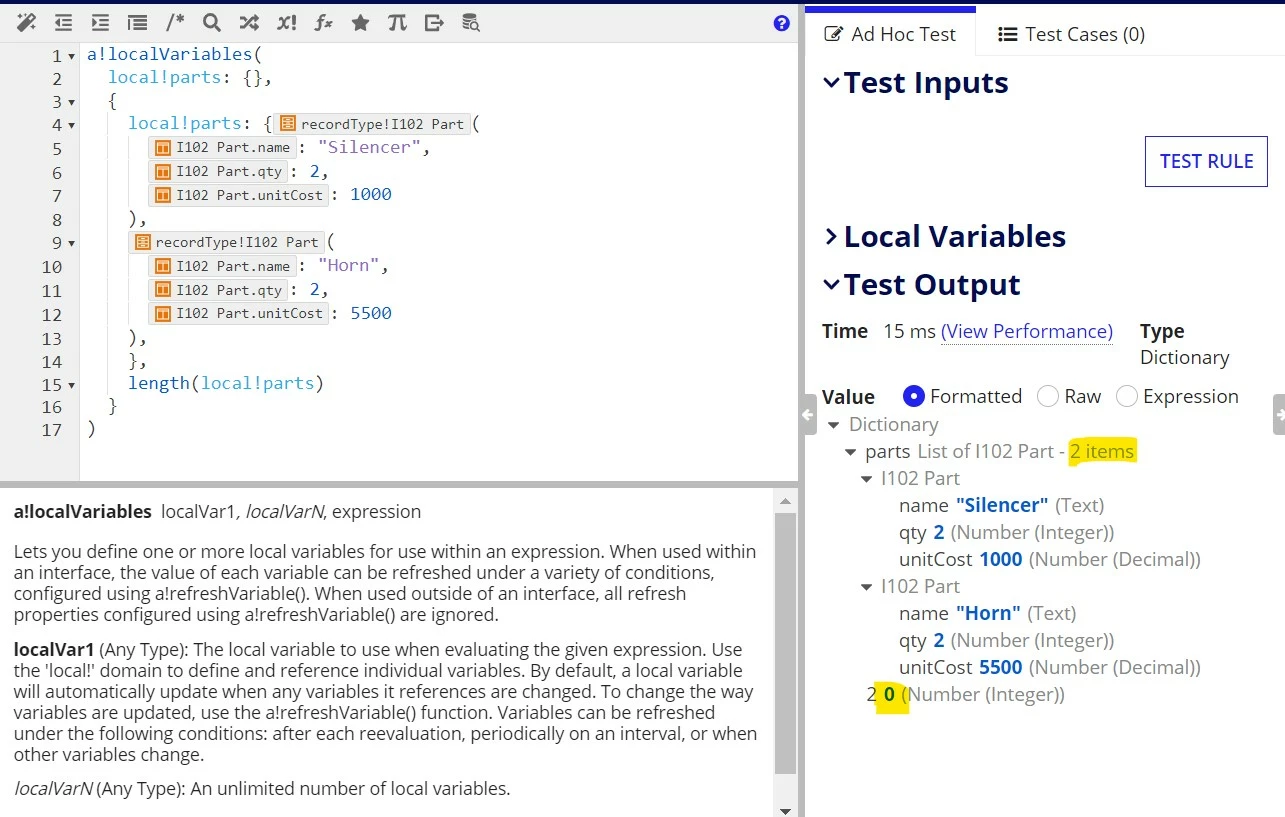Viewport: 1285px width, 817px height.
Task: Open the View Performance link
Action: (x=1027, y=331)
